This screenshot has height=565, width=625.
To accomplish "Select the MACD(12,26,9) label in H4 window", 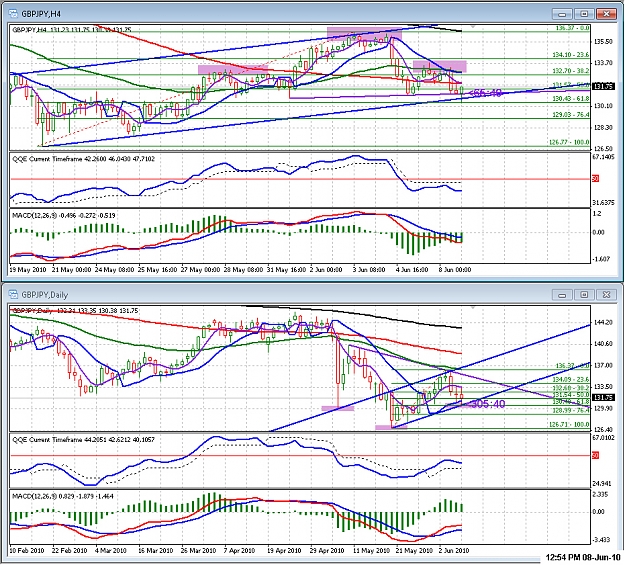I will (x=64, y=215).
